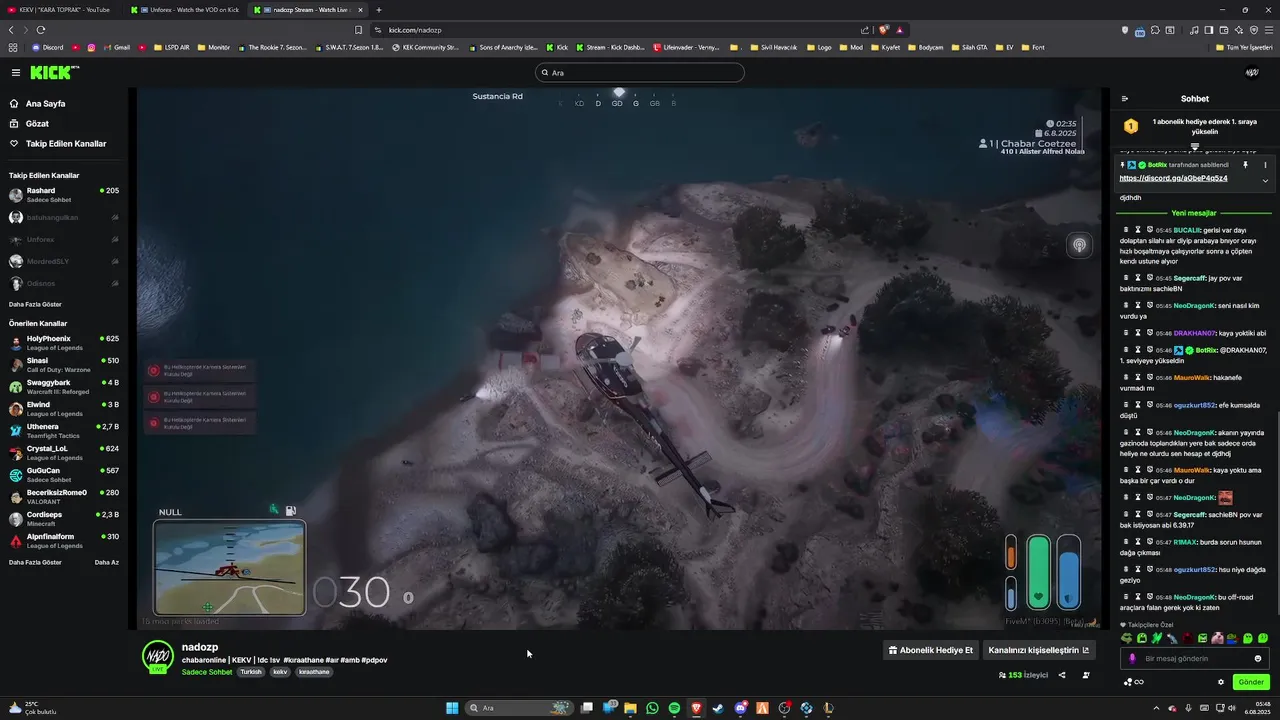Click the number 1 gift rank badge
This screenshot has width=1280, height=720.
(x=1131, y=126)
